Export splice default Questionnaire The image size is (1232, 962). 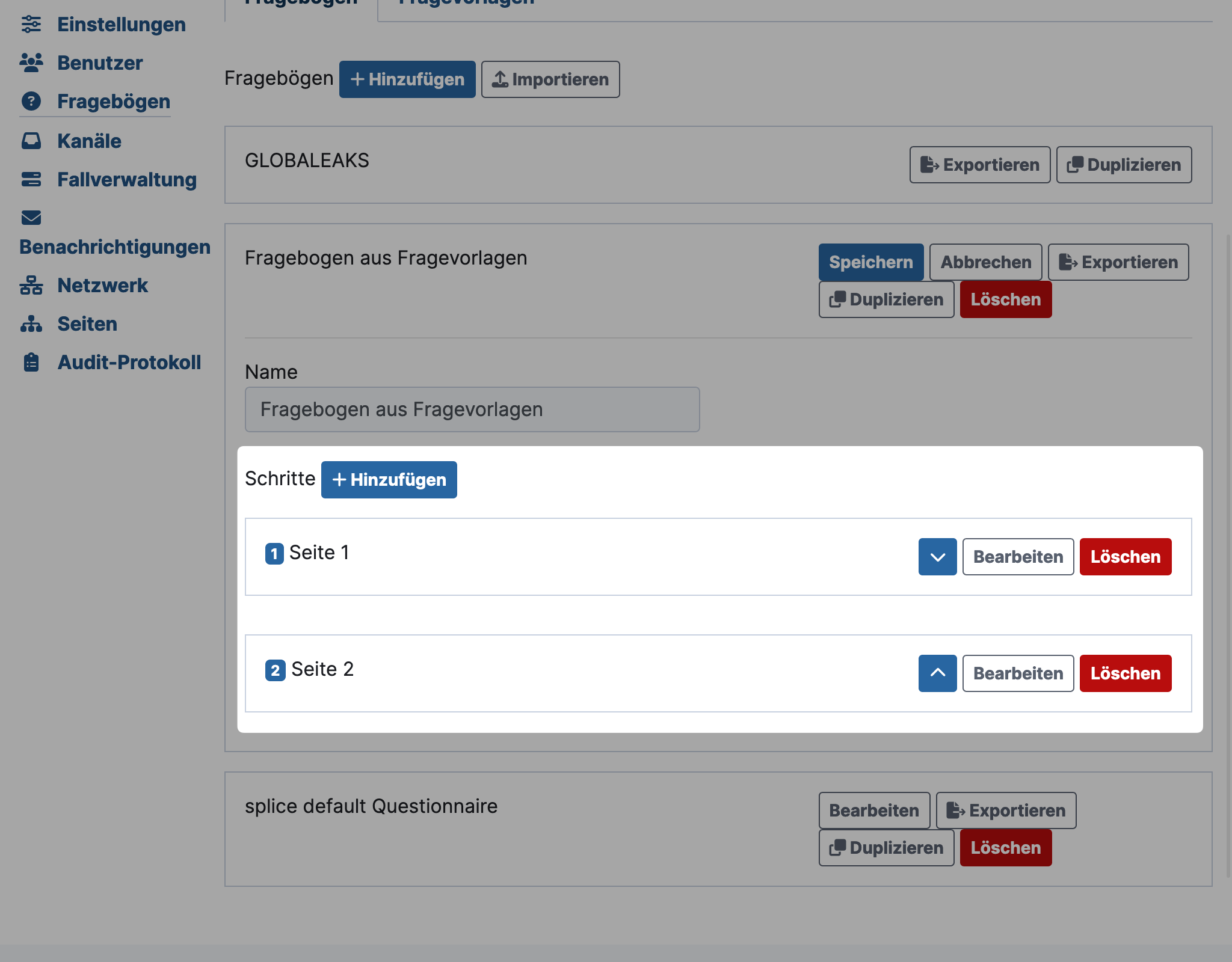point(1006,810)
